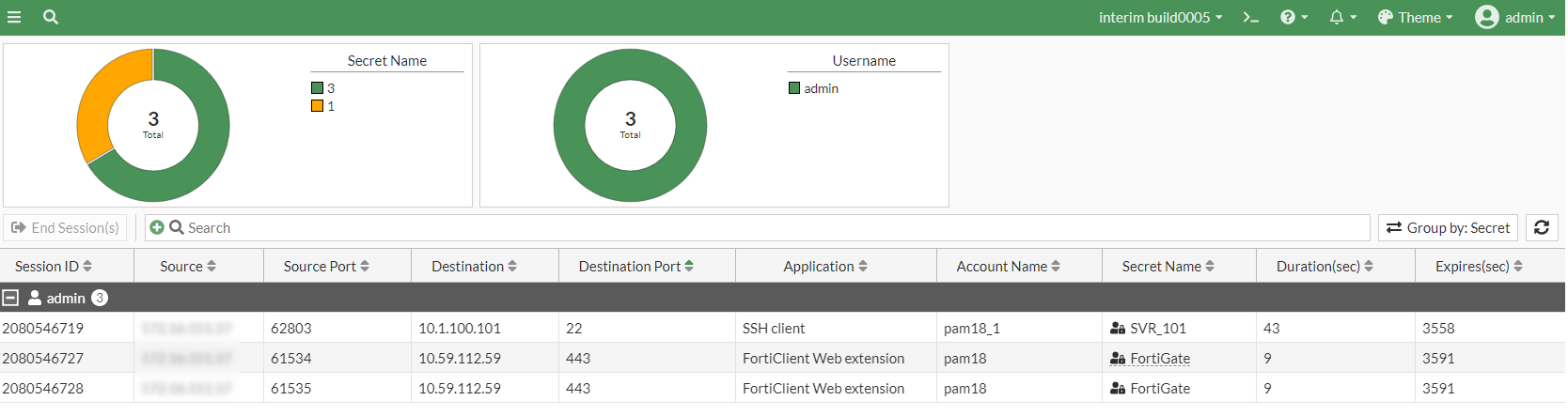The height and width of the screenshot is (416, 1568).
Task: Click the refresh icon button
Action: 1542,227
